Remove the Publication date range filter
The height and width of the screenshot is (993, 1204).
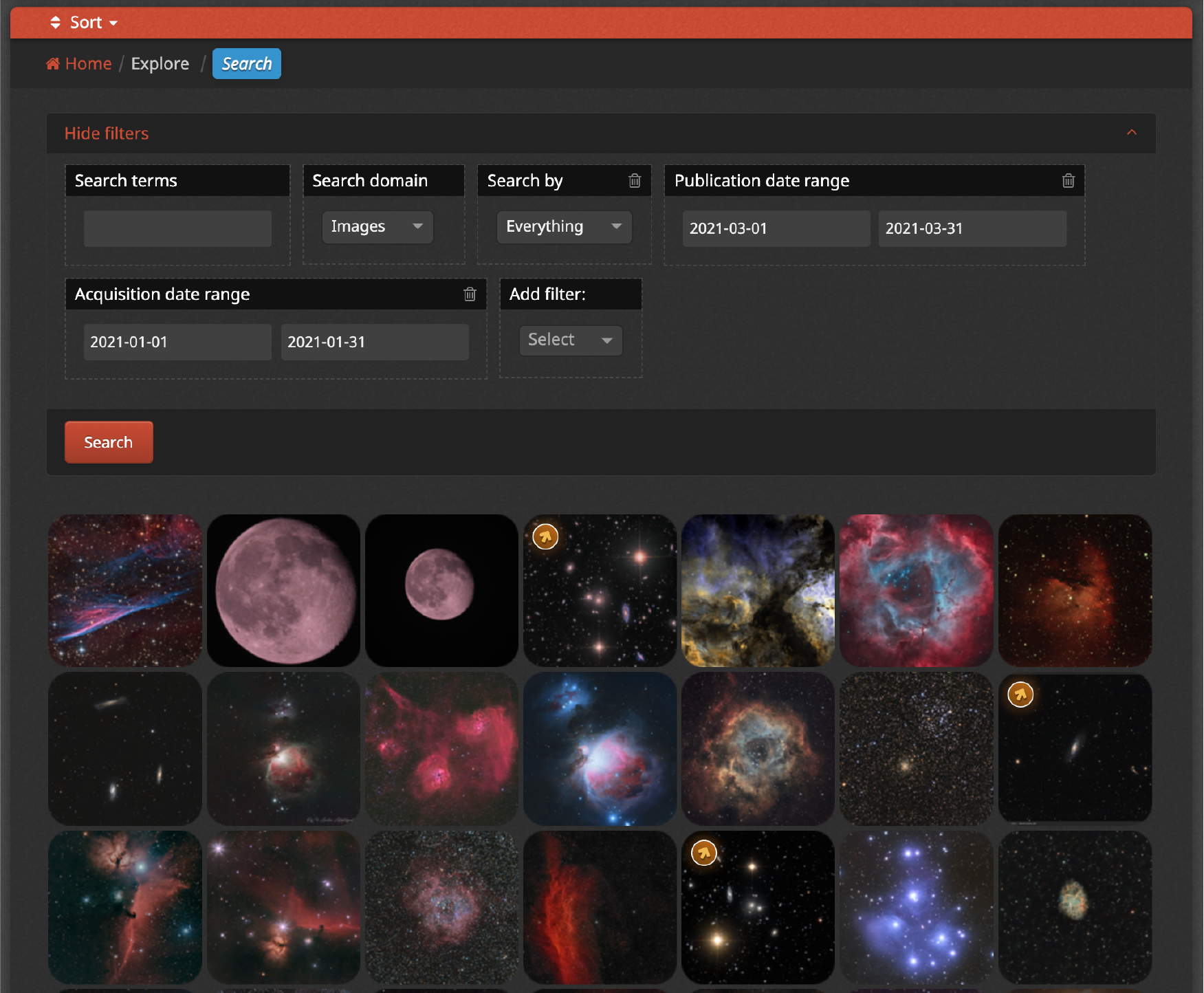1067,181
